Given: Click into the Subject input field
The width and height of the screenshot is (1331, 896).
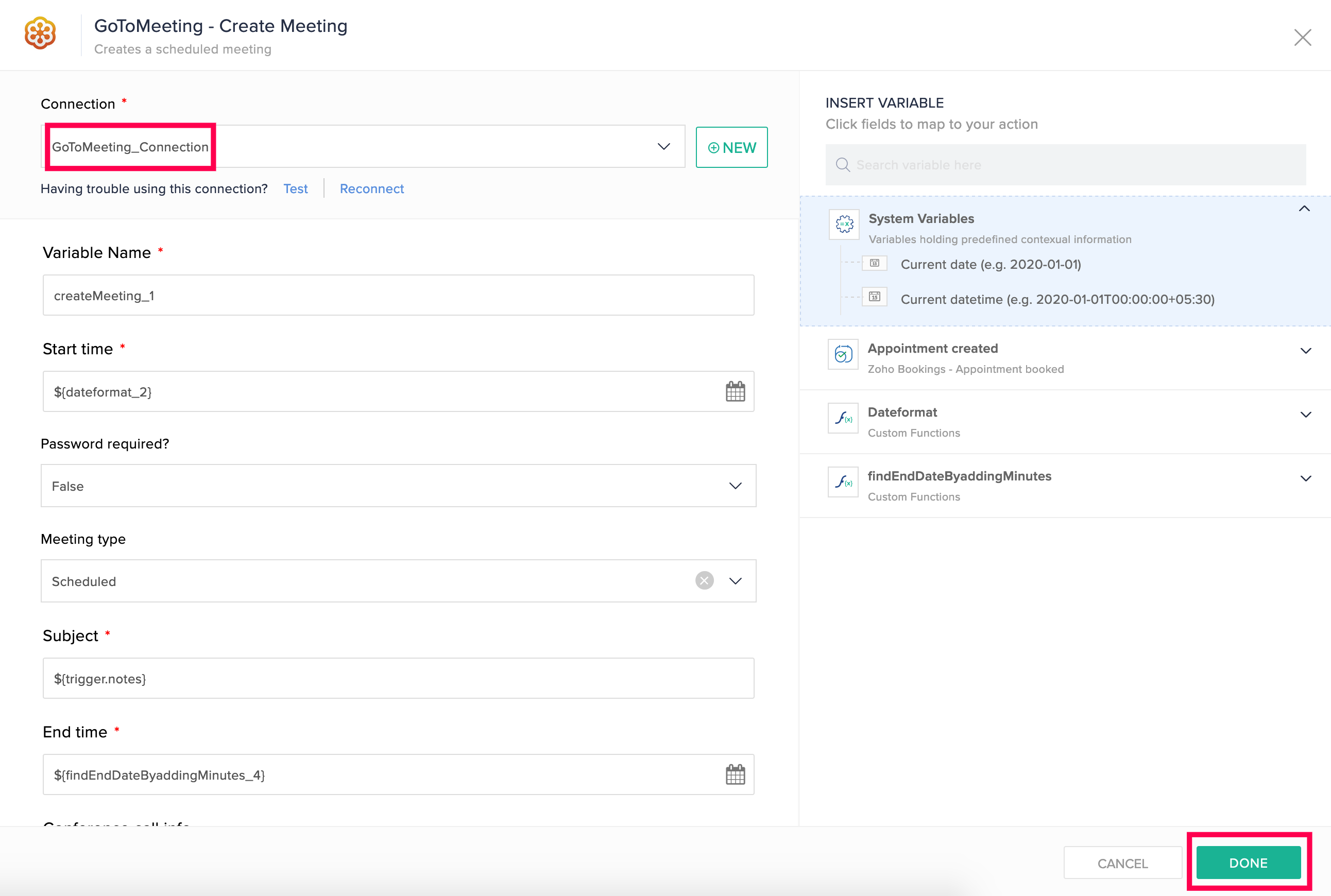Looking at the screenshot, I should (398, 678).
